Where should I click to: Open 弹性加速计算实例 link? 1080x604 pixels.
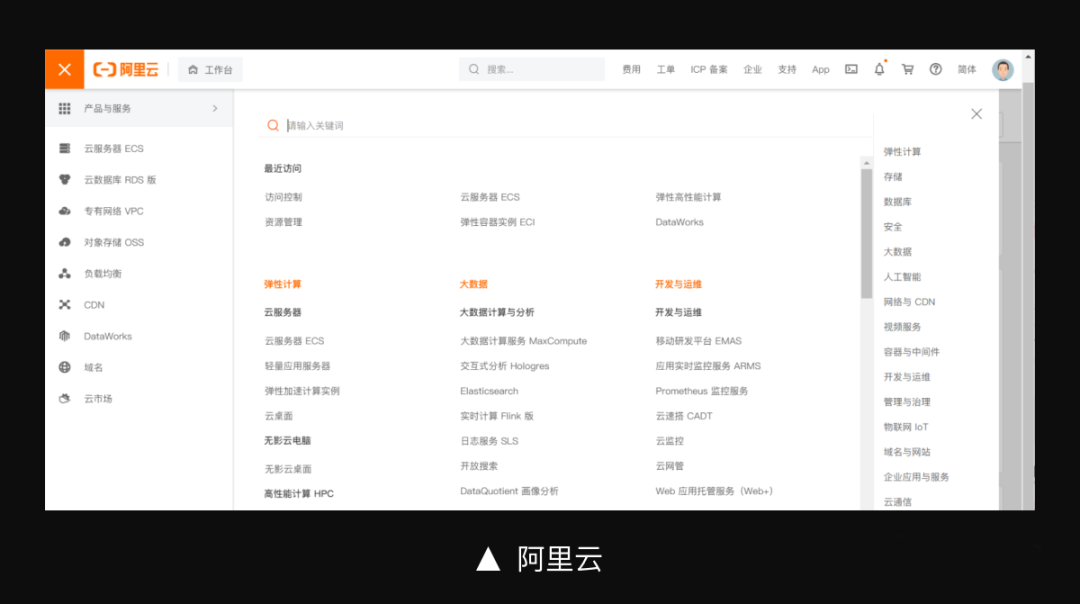[302, 390]
